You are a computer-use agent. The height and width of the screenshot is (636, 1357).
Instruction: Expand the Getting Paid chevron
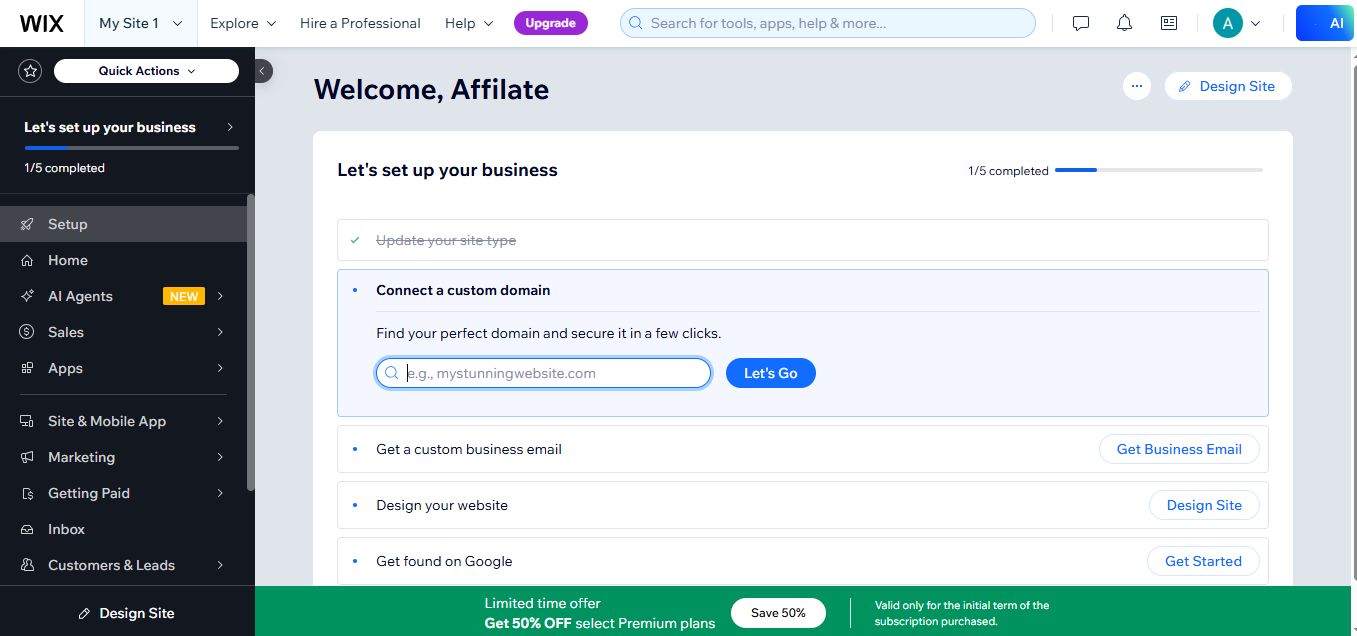click(x=220, y=493)
